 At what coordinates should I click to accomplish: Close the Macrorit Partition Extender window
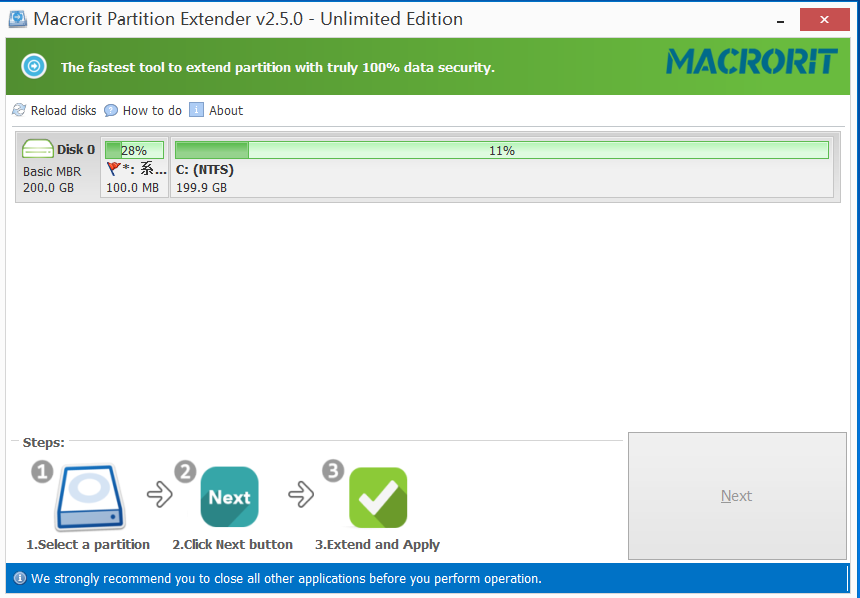(x=824, y=20)
